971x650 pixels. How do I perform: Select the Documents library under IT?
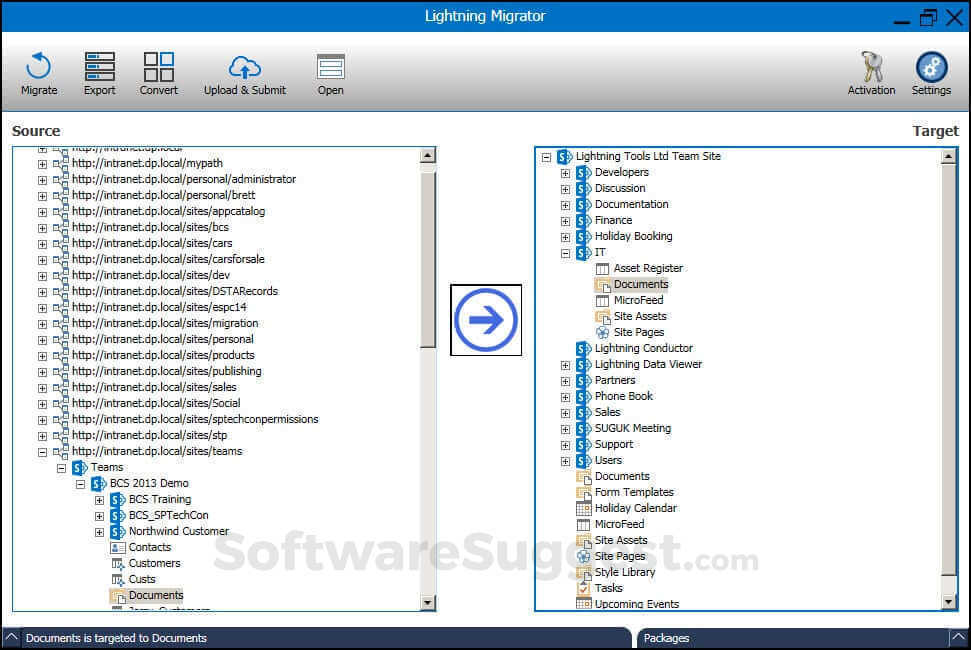pyautogui.click(x=644, y=284)
